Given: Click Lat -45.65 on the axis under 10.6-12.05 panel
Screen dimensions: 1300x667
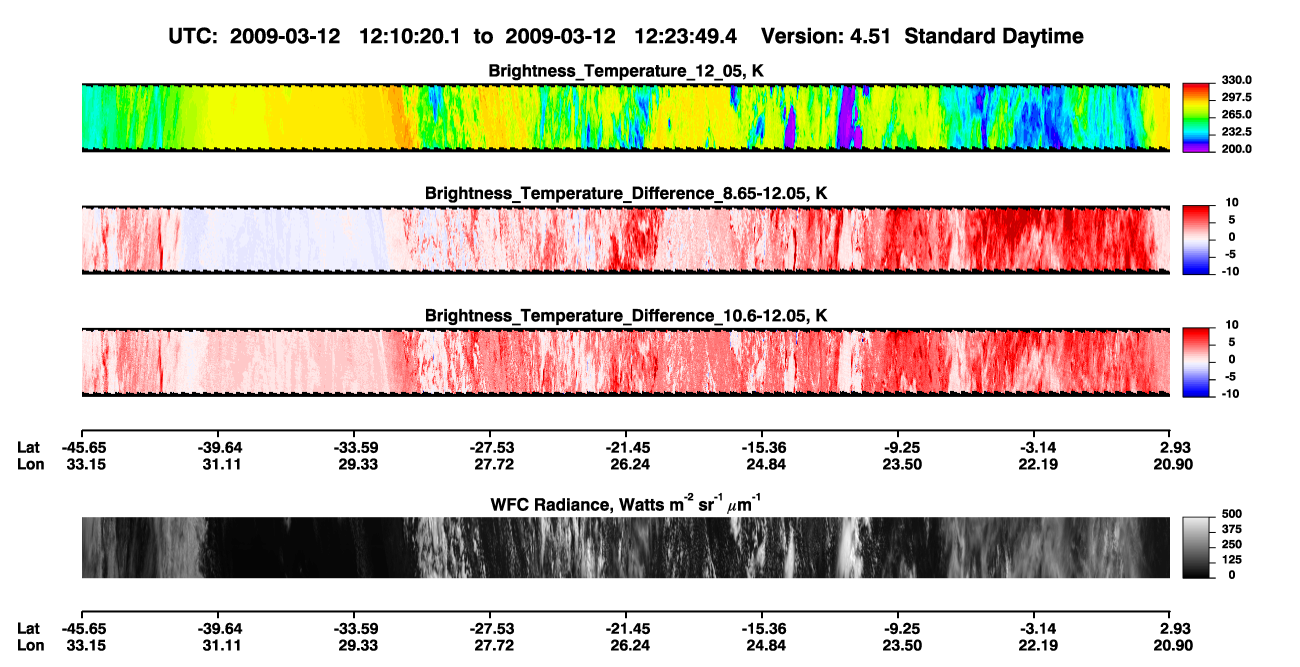Looking at the screenshot, I should click(84, 447).
